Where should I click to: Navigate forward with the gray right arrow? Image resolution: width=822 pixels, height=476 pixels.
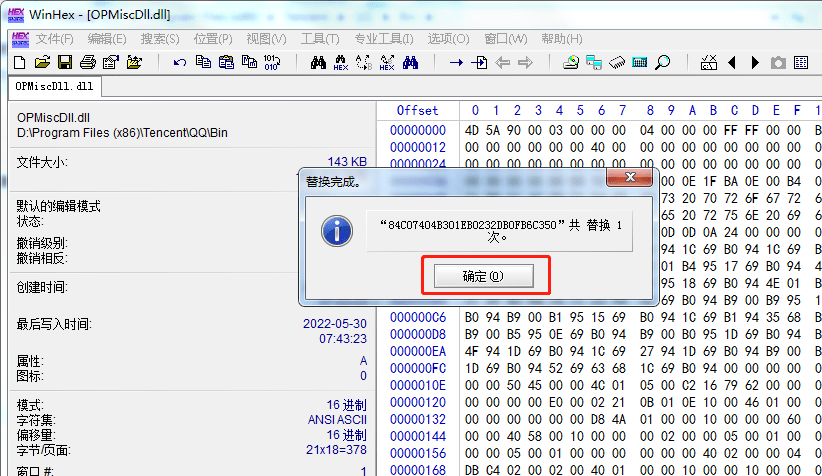(525, 63)
